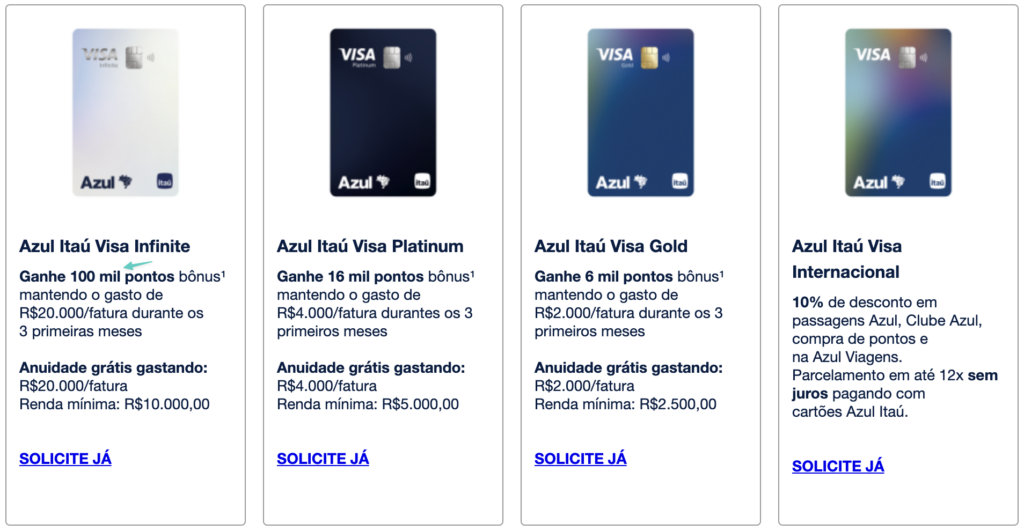Click the Azul Itaú Visa Gold card image

640,112
